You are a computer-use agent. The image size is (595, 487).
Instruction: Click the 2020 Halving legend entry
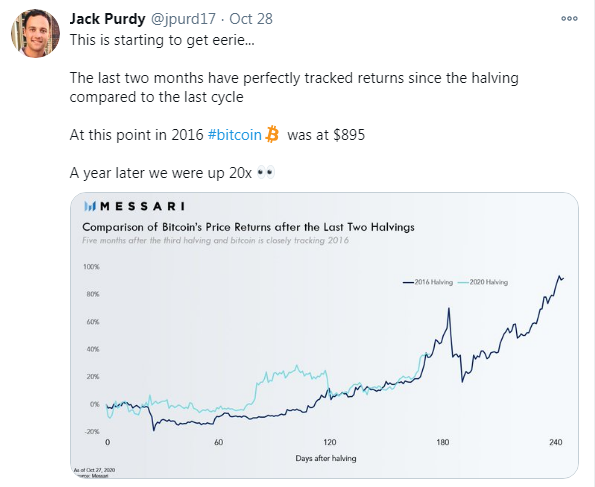click(483, 282)
